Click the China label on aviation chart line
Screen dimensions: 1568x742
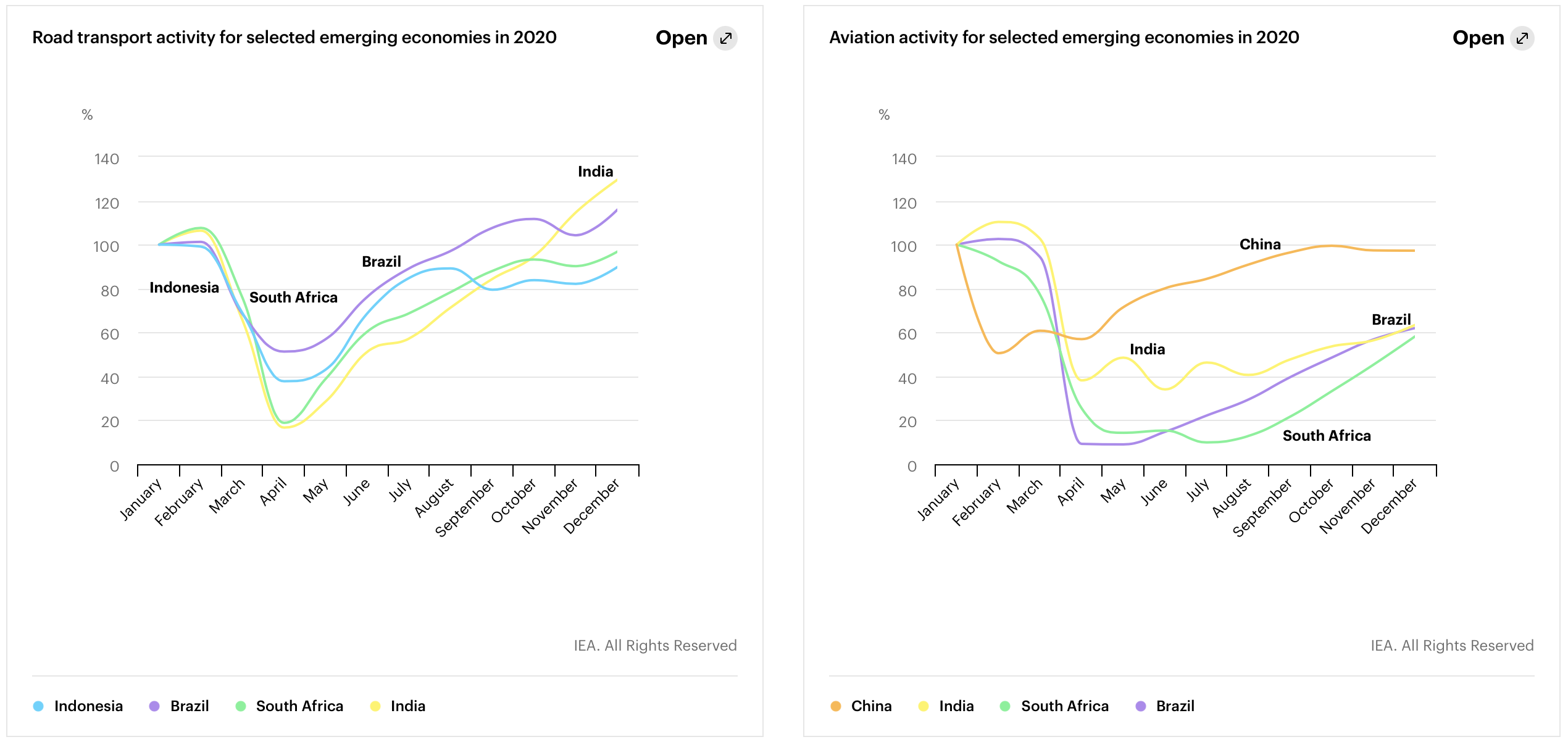point(1260,244)
